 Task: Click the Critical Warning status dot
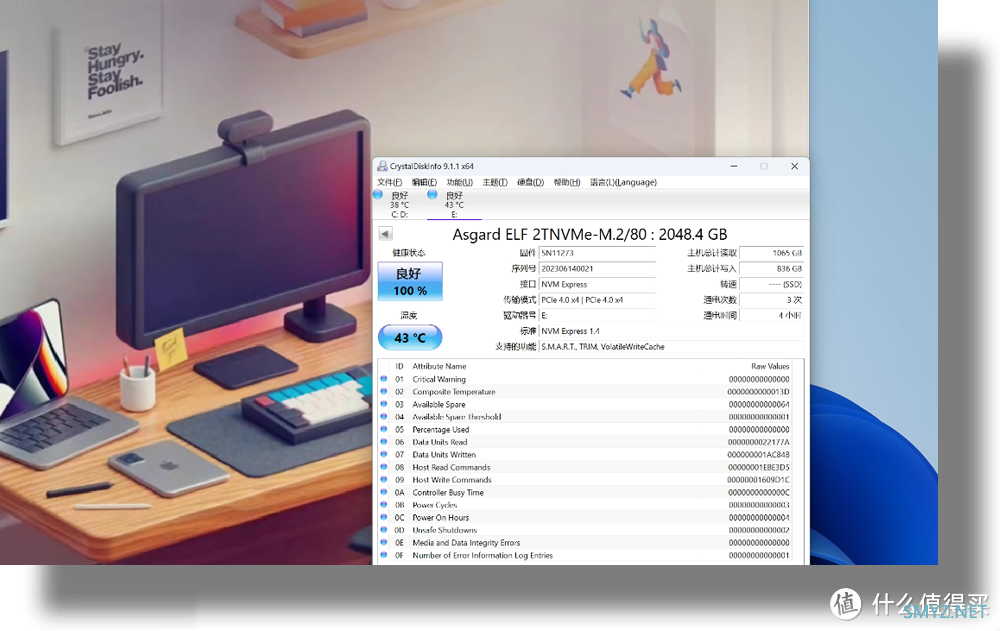tap(384, 379)
